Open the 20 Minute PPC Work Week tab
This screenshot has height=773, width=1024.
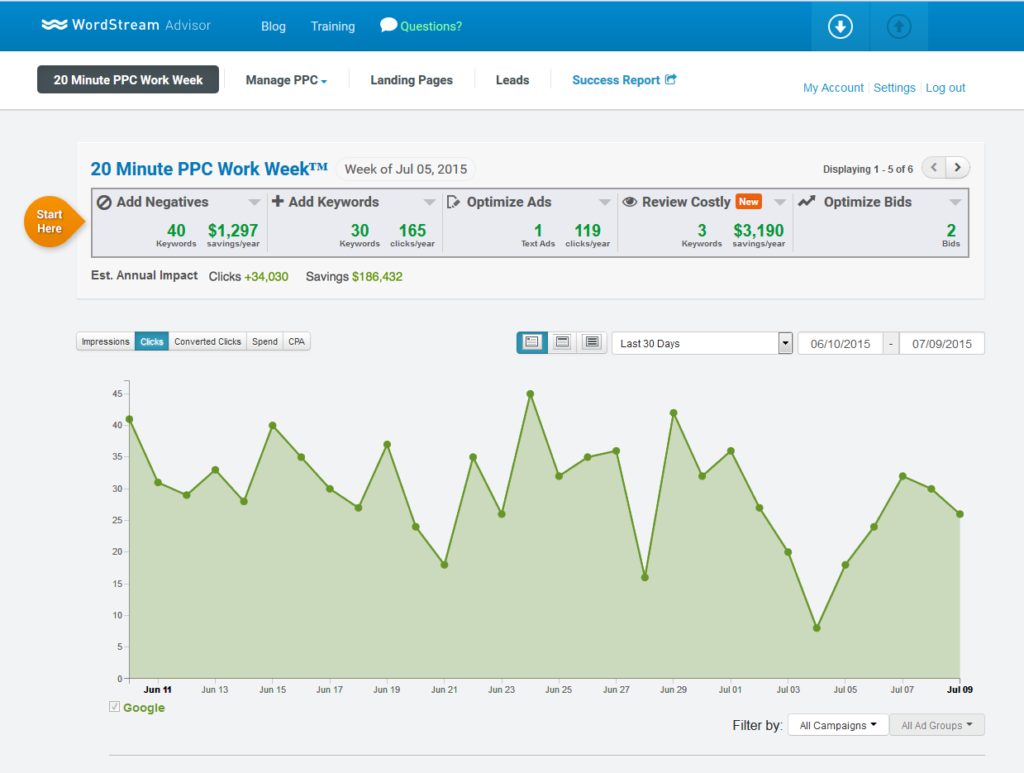128,80
